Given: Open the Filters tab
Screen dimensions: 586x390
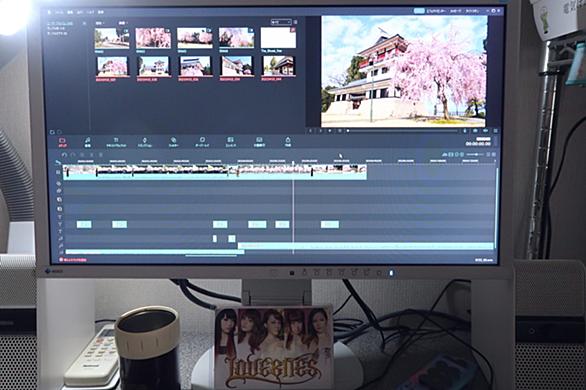Looking at the screenshot, I should 173,142.
